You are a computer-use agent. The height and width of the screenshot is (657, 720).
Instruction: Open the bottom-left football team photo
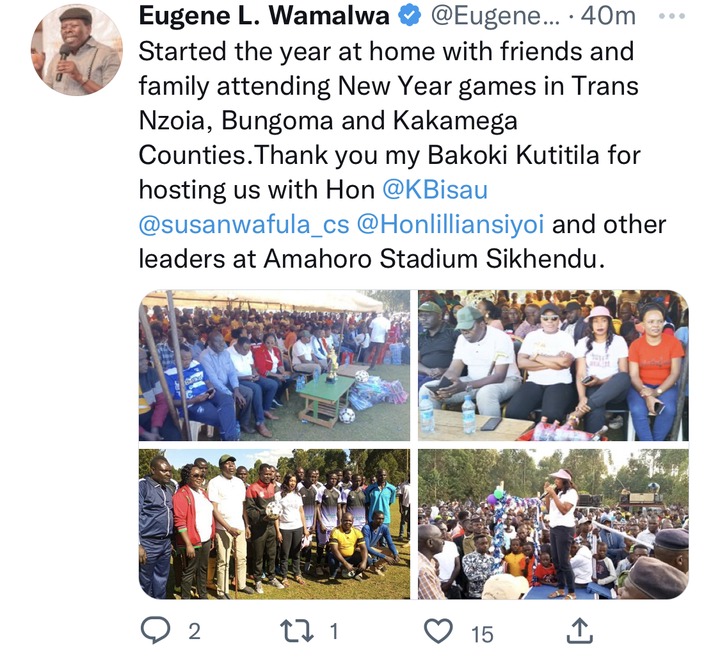[275, 524]
